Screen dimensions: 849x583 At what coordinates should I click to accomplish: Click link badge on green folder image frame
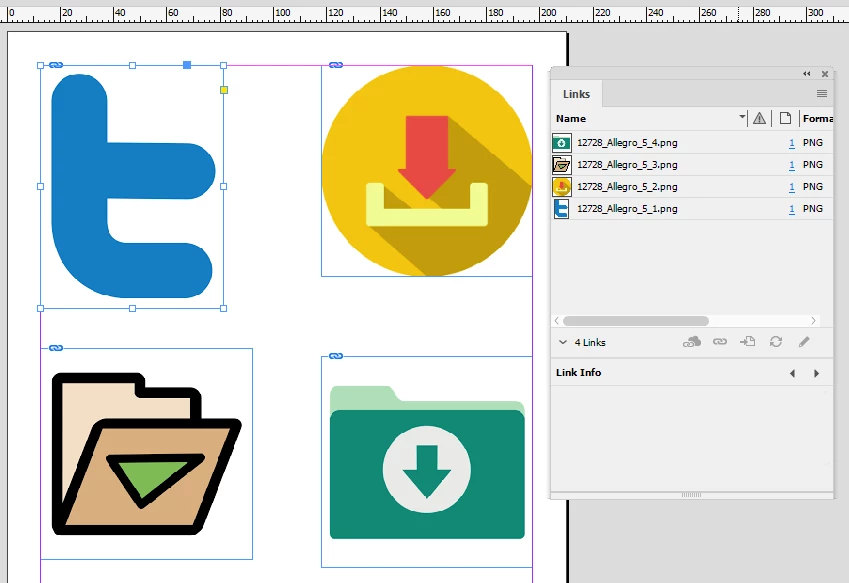336,356
